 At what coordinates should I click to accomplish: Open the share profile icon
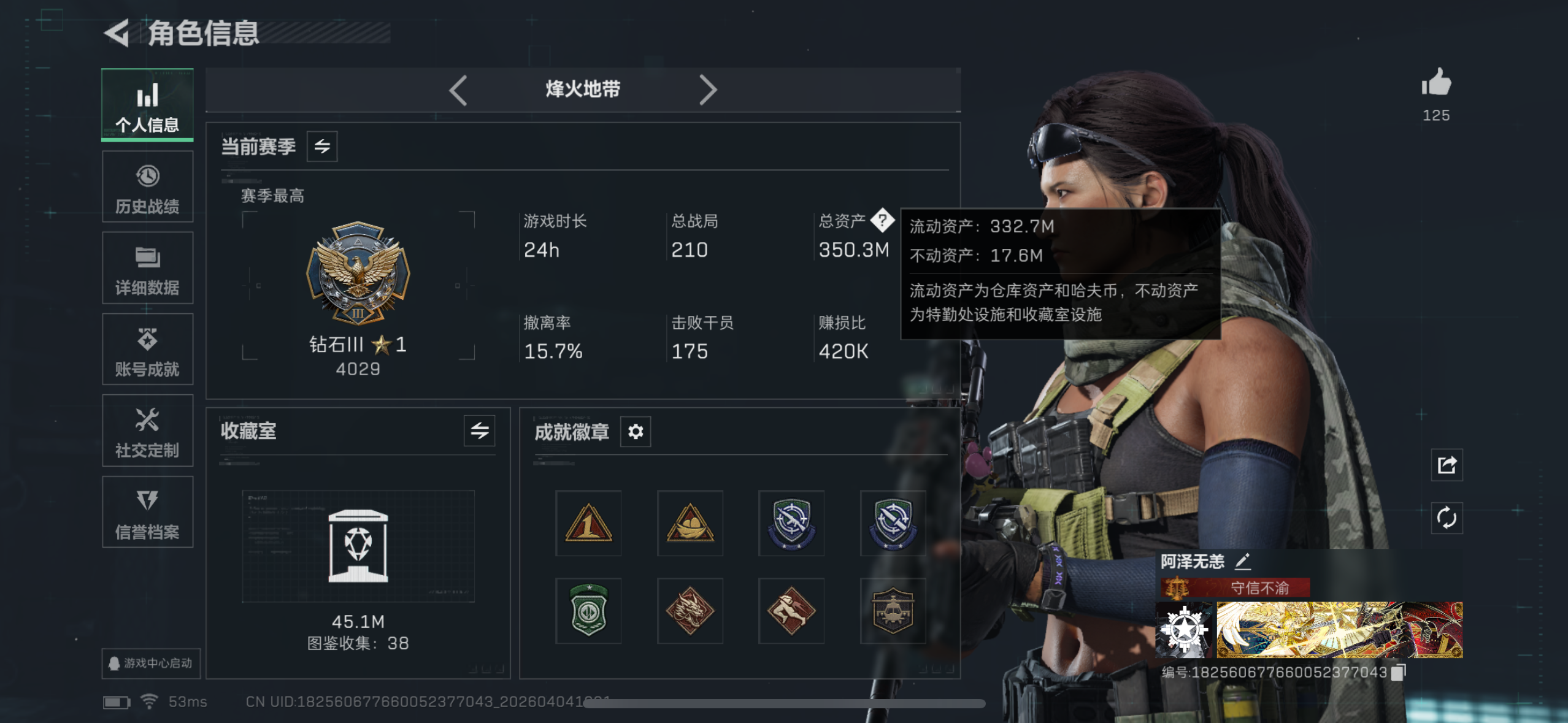click(x=1447, y=465)
